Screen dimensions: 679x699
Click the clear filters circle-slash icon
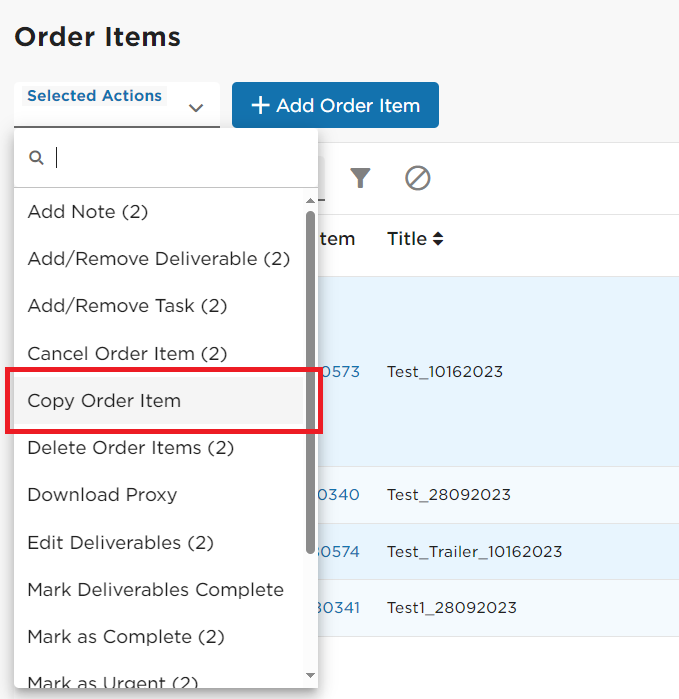[418, 178]
